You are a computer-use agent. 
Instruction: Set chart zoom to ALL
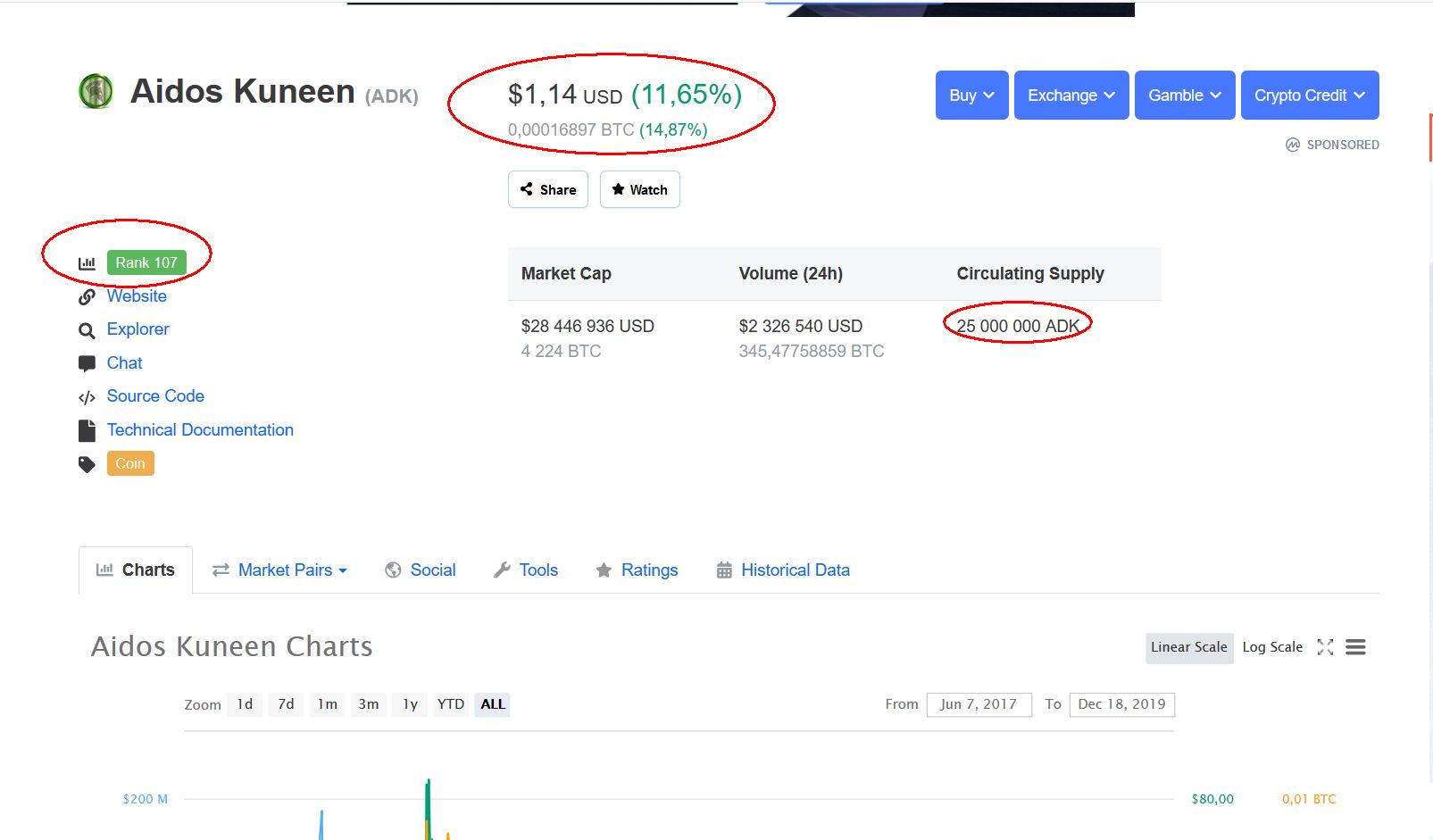pyautogui.click(x=493, y=704)
